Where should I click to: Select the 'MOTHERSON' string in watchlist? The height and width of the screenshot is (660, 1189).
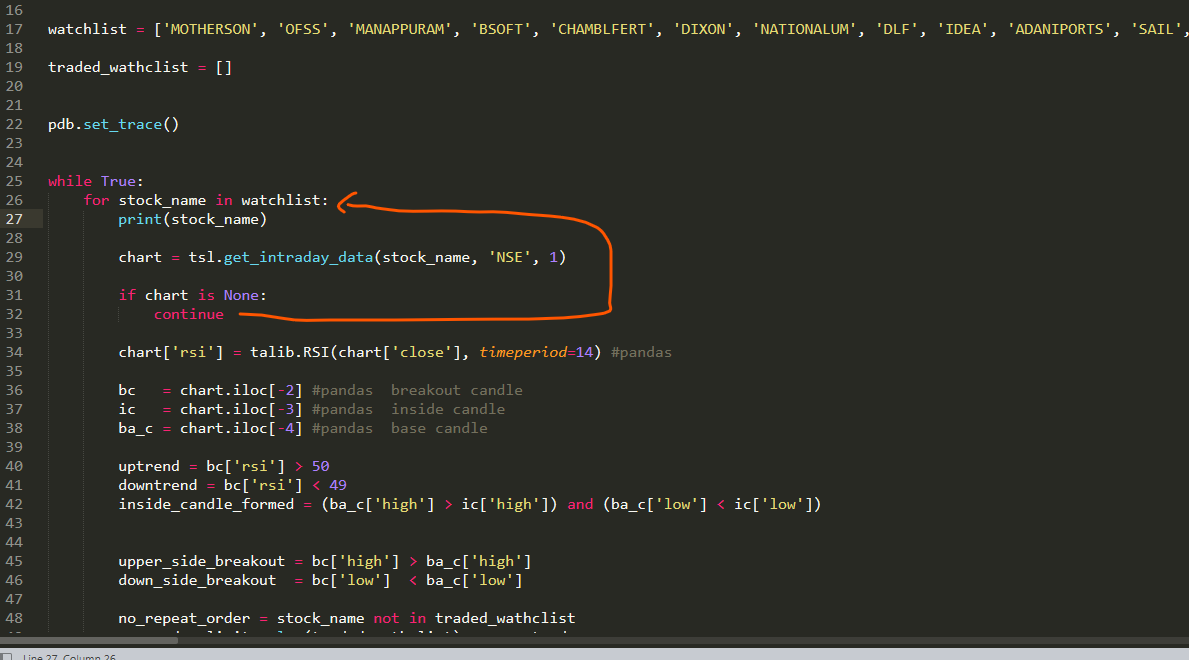210,30
